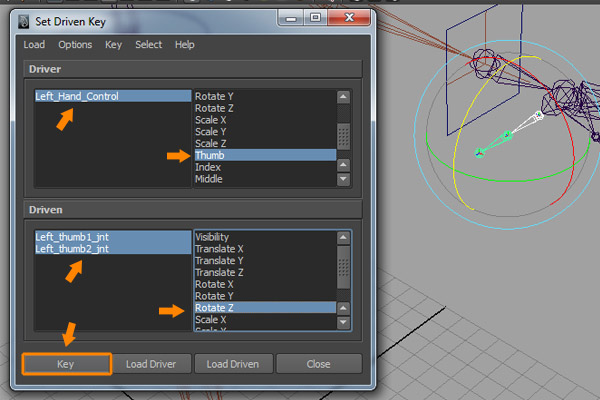Click the Driver list top scroll-up arrow
600x400 pixels.
[343, 96]
